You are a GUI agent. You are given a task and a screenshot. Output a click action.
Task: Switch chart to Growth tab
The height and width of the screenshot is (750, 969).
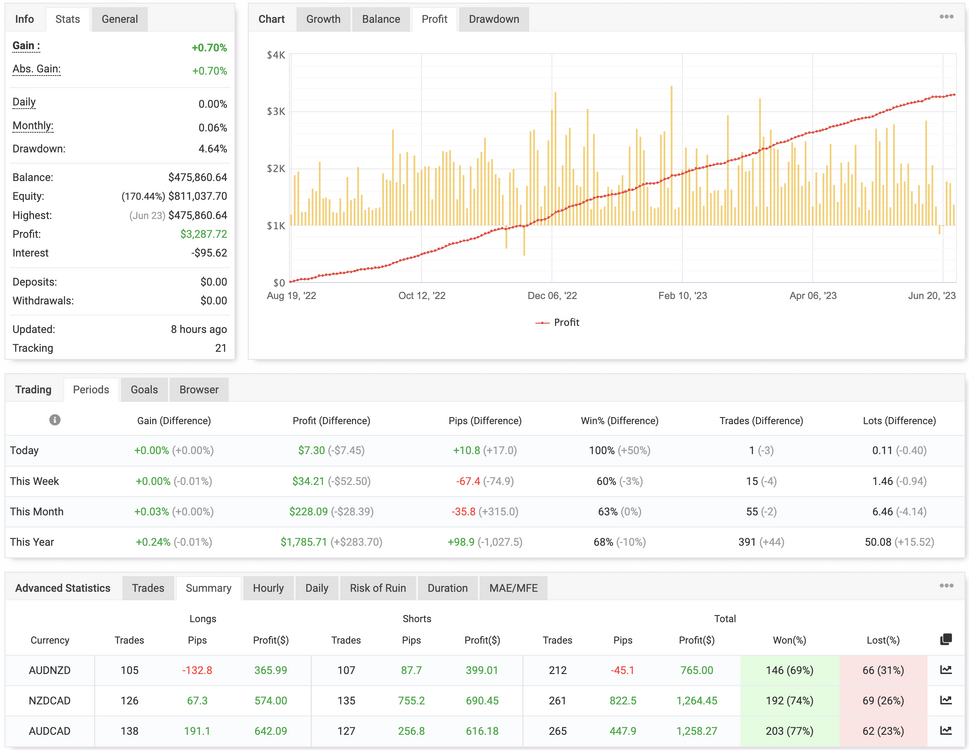pyautogui.click(x=323, y=19)
